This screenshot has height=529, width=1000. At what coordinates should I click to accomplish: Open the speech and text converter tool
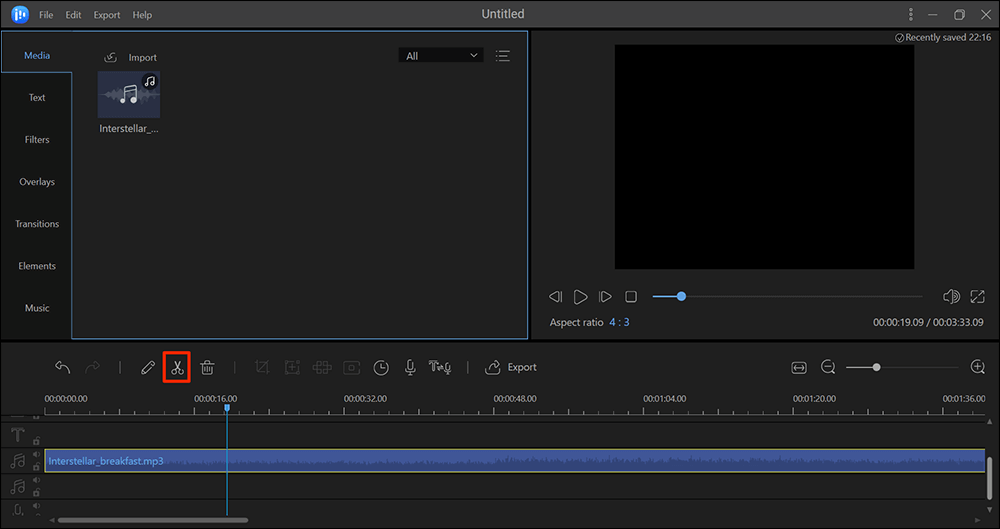coord(440,368)
